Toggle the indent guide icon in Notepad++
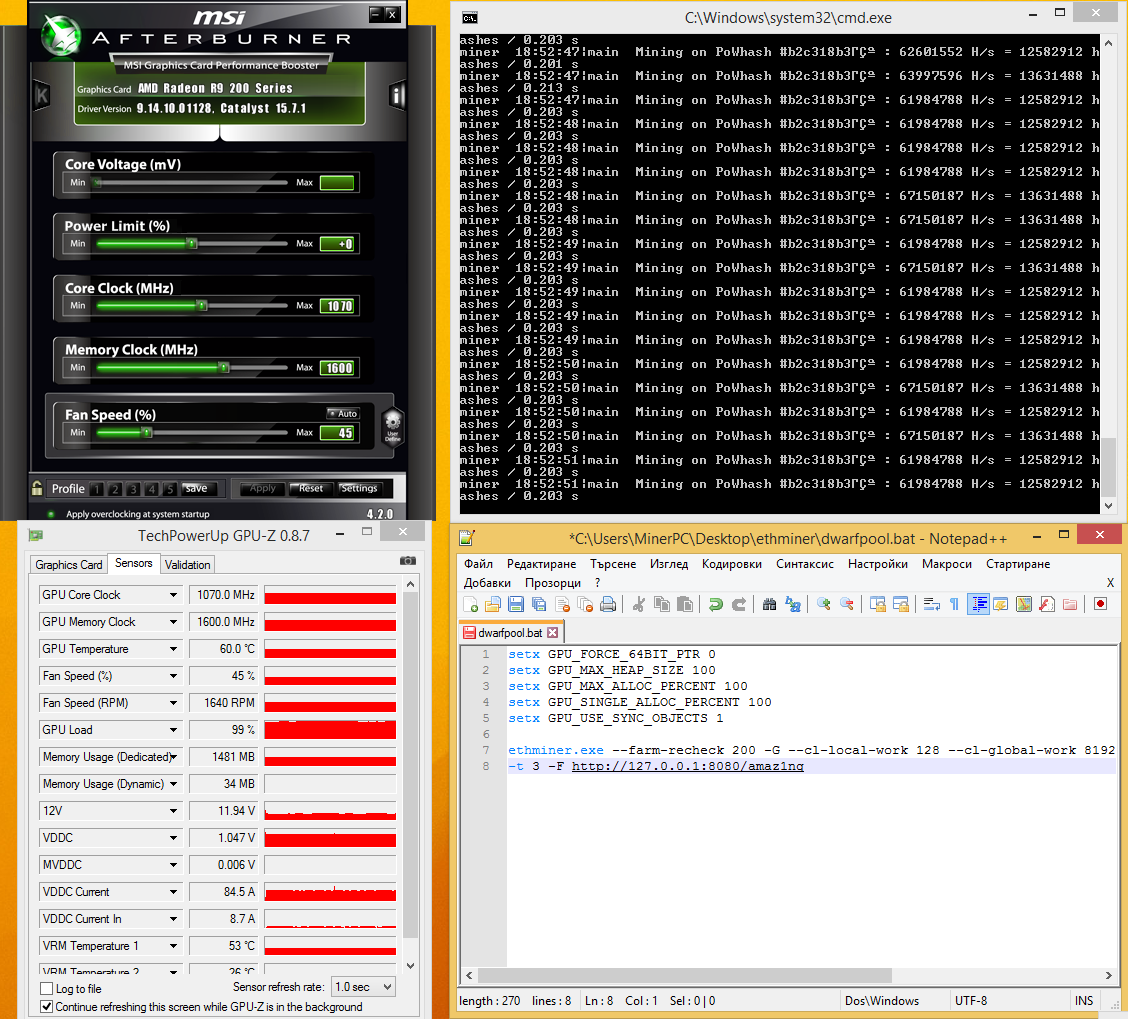 979,604
